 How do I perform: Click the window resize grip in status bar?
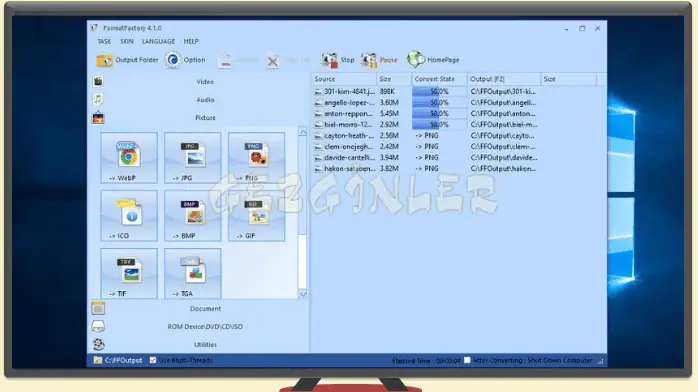(x=601, y=361)
